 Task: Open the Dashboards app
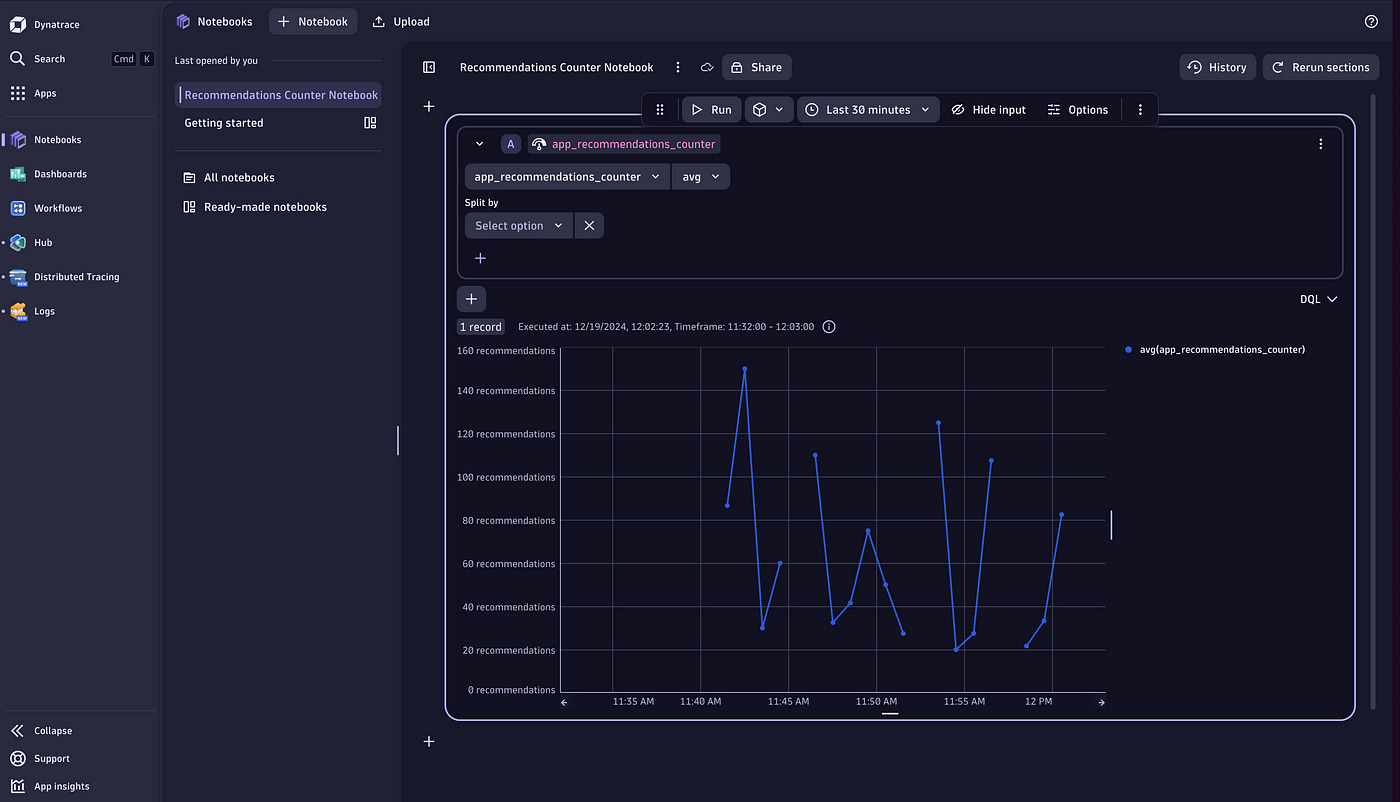point(60,174)
